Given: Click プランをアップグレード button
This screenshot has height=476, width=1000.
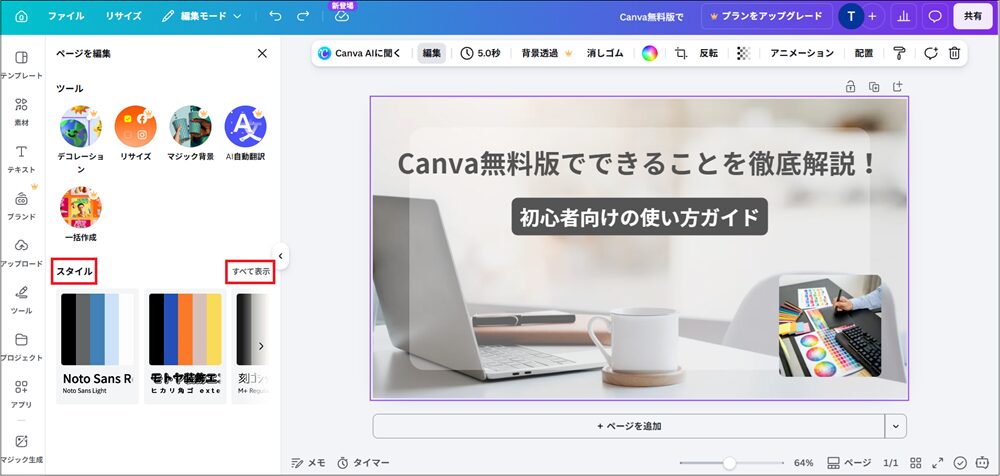Looking at the screenshot, I should click(x=767, y=17).
